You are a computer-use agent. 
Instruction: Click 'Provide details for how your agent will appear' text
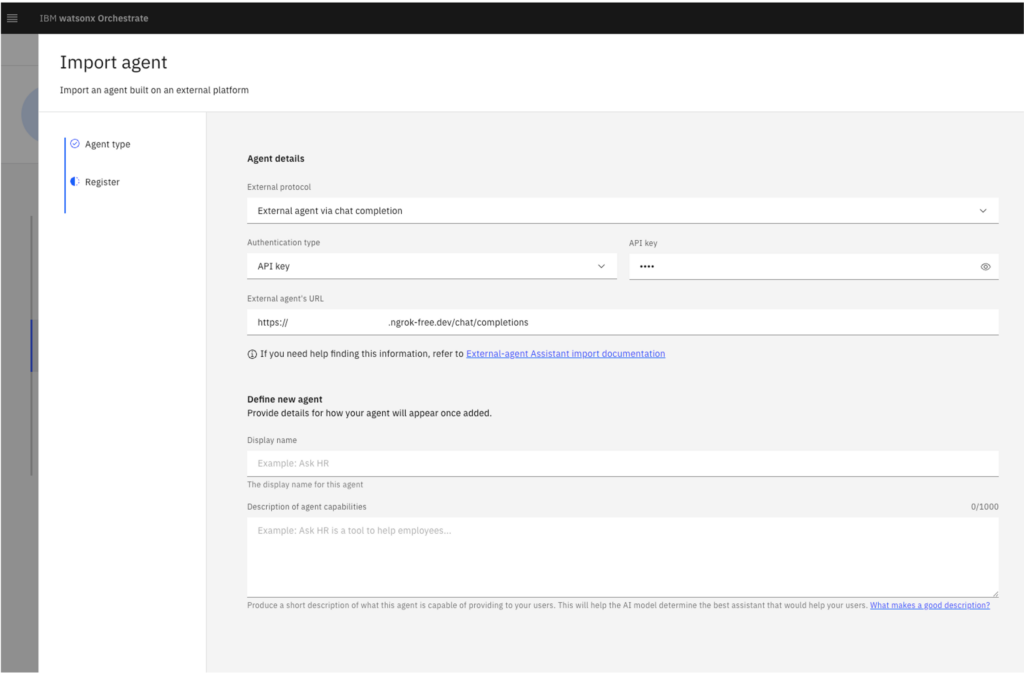pos(369,413)
